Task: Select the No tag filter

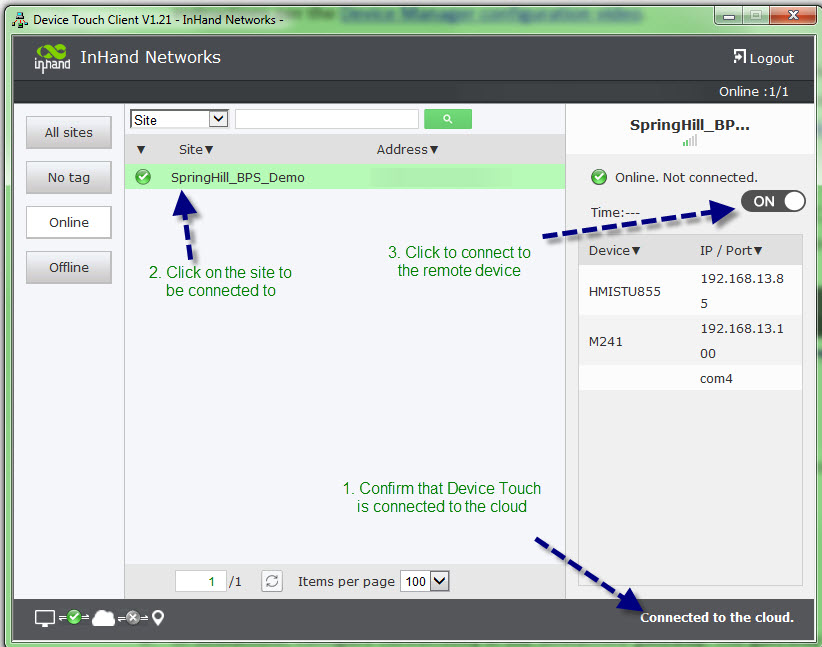Action: pyautogui.click(x=69, y=177)
